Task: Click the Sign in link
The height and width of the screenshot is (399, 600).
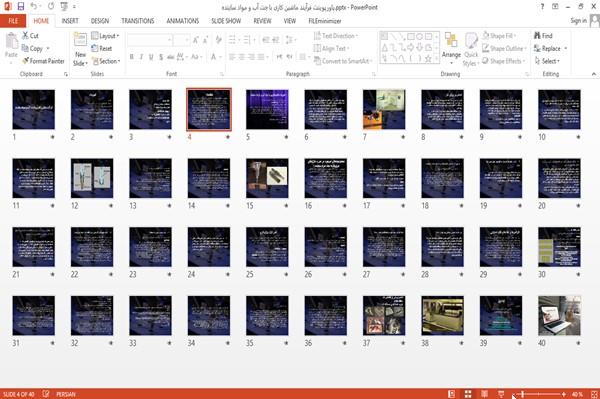Action: (578, 21)
